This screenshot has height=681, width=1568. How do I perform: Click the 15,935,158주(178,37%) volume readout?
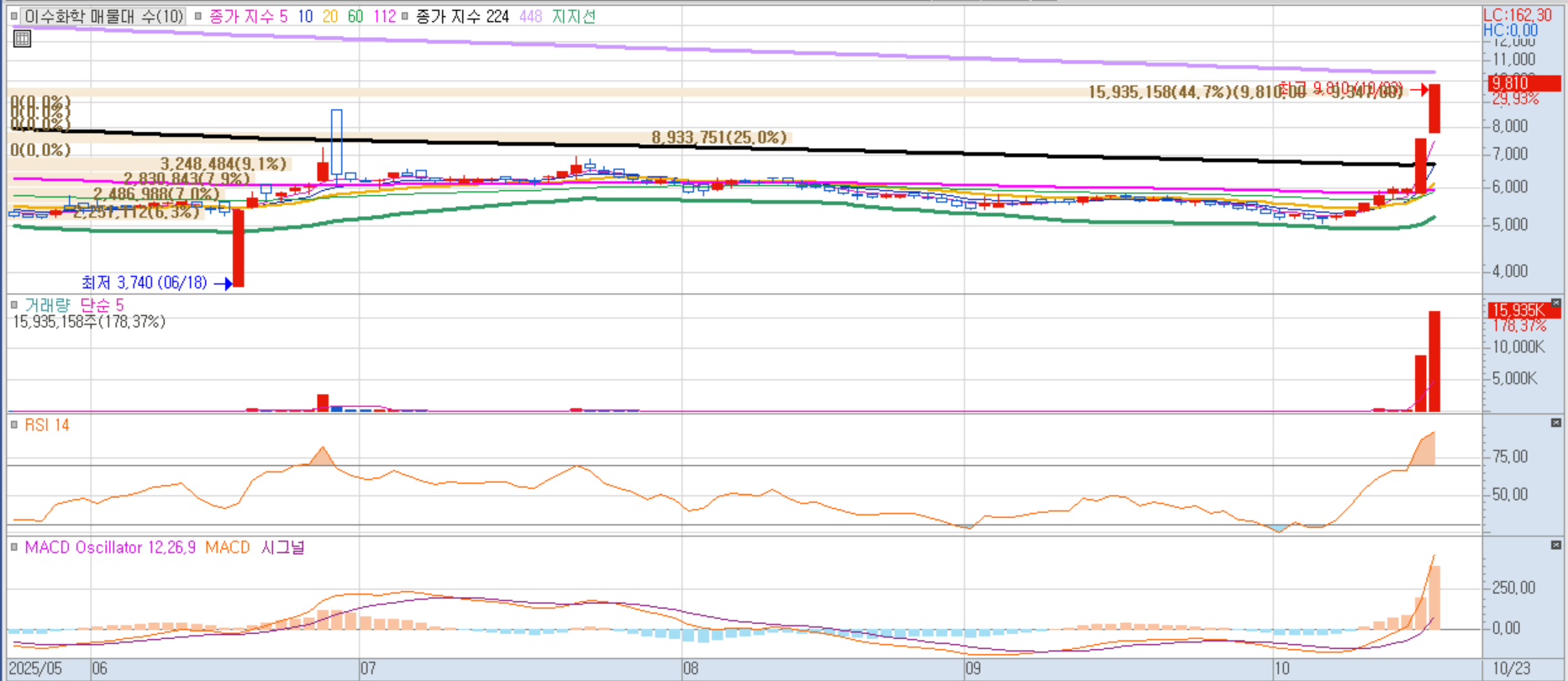(x=89, y=321)
